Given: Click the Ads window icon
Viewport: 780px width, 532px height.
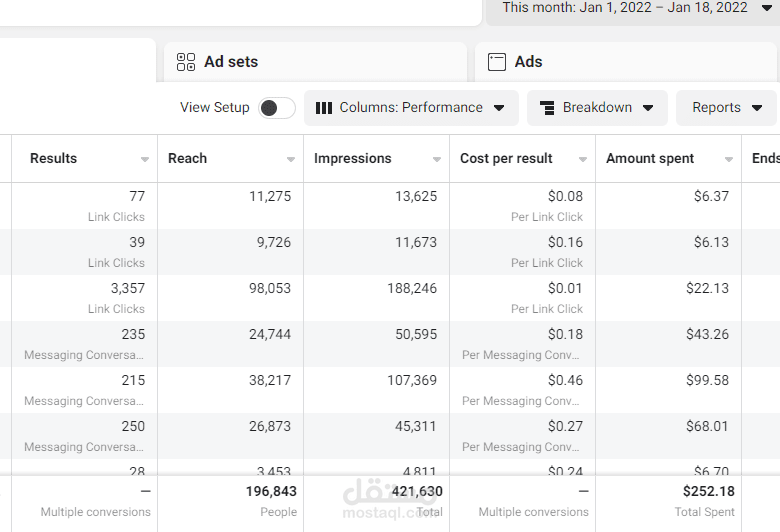Looking at the screenshot, I should [497, 62].
